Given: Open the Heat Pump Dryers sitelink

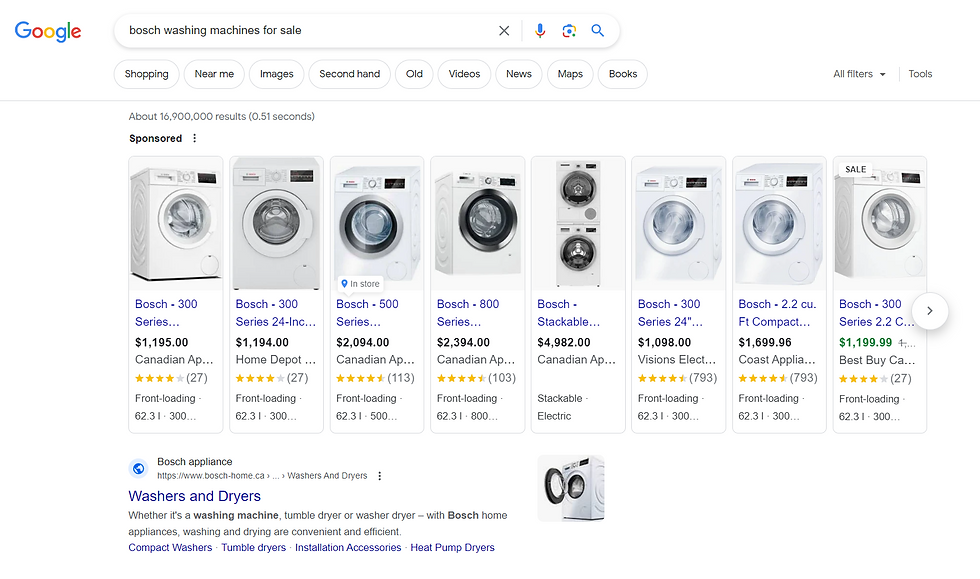Looking at the screenshot, I should click(452, 547).
